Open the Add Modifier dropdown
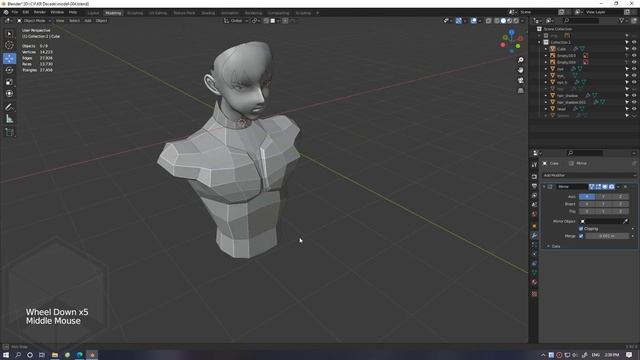 tap(589, 175)
